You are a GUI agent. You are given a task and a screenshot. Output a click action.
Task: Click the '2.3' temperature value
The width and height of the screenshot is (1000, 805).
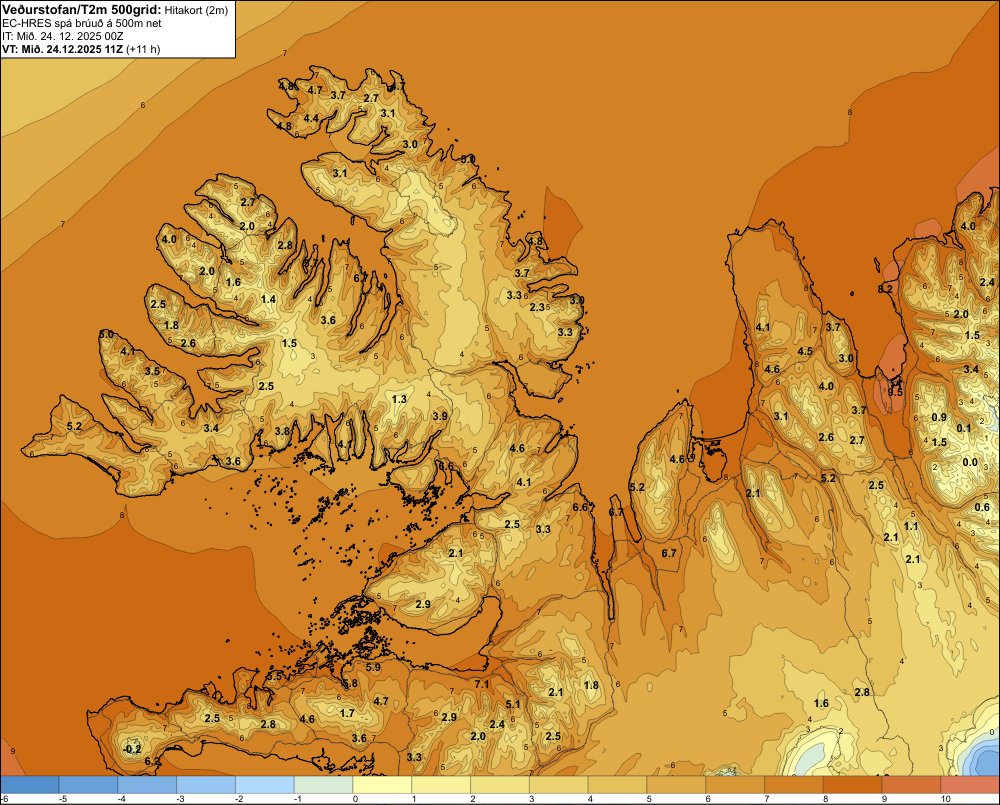[538, 307]
